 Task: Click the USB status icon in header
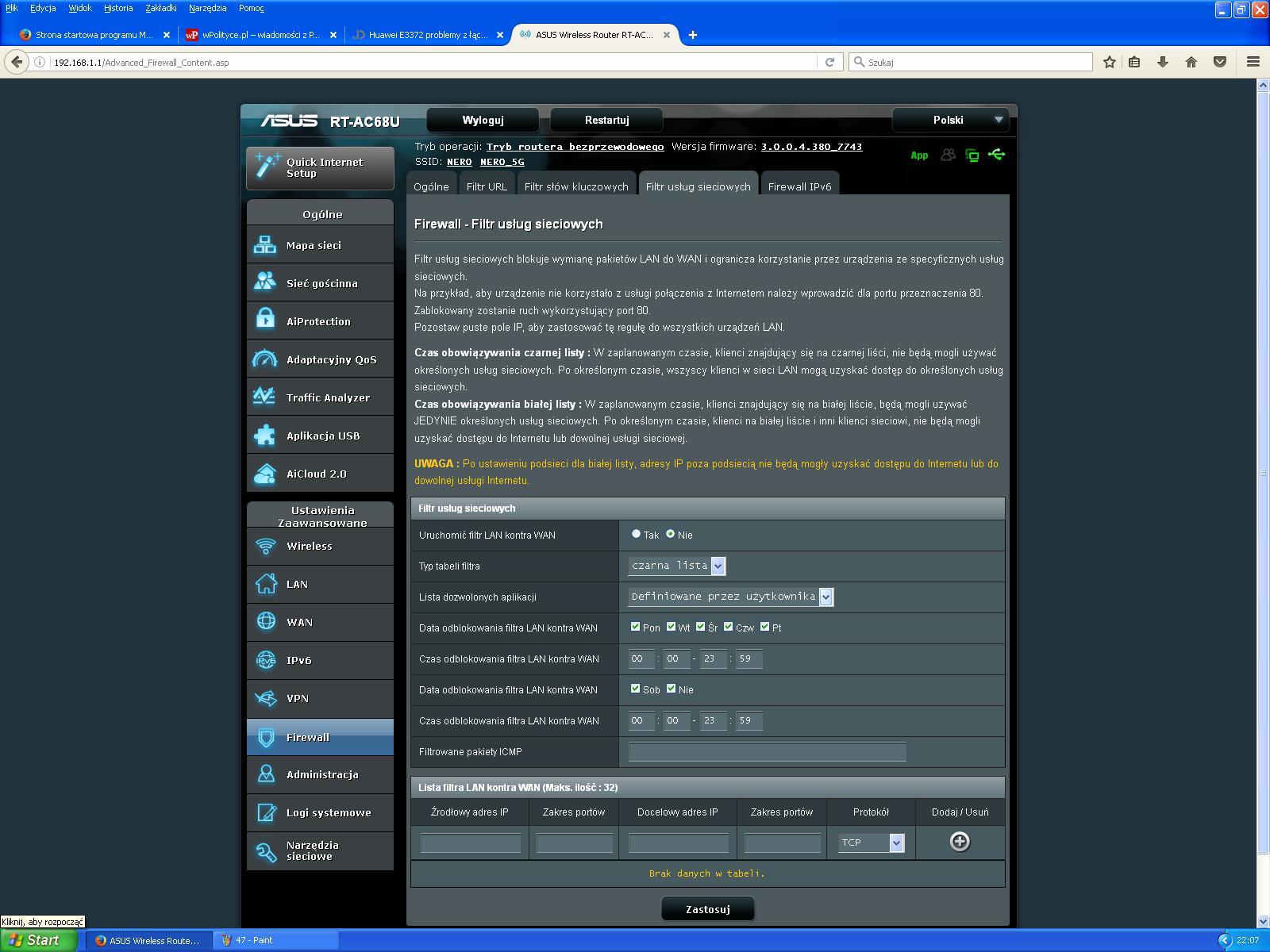pyautogui.click(x=997, y=155)
